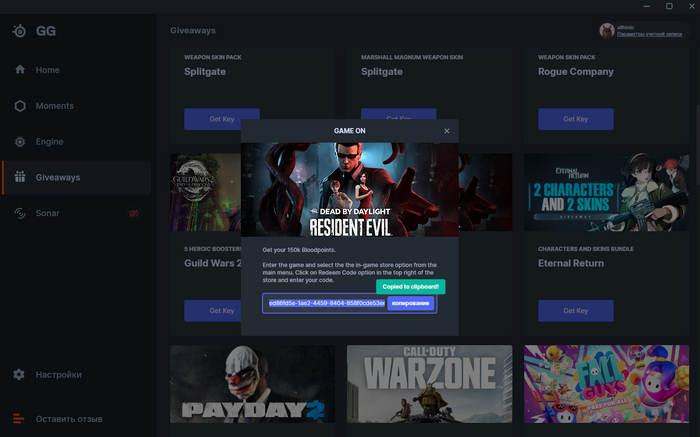Screen dimensions: 700x437
Task: Select the Engine gear icon
Action: click(x=20, y=142)
